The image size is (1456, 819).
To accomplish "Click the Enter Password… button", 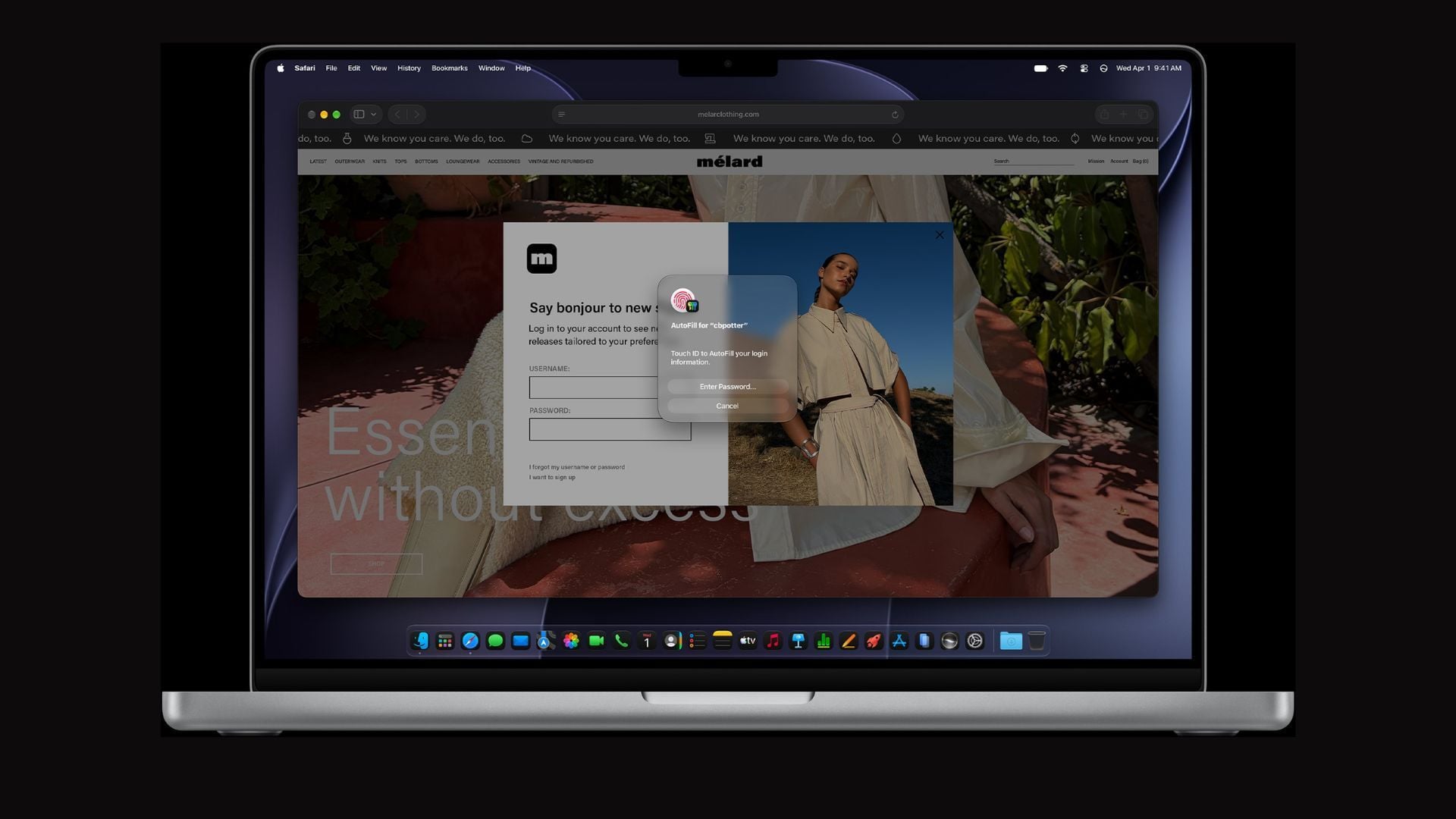I will point(727,387).
